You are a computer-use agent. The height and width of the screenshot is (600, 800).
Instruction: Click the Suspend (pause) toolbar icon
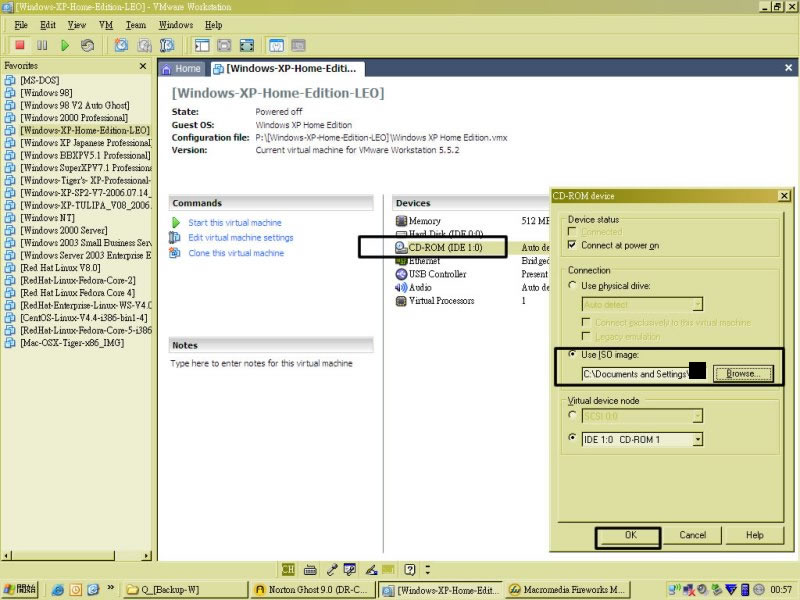click(x=42, y=45)
